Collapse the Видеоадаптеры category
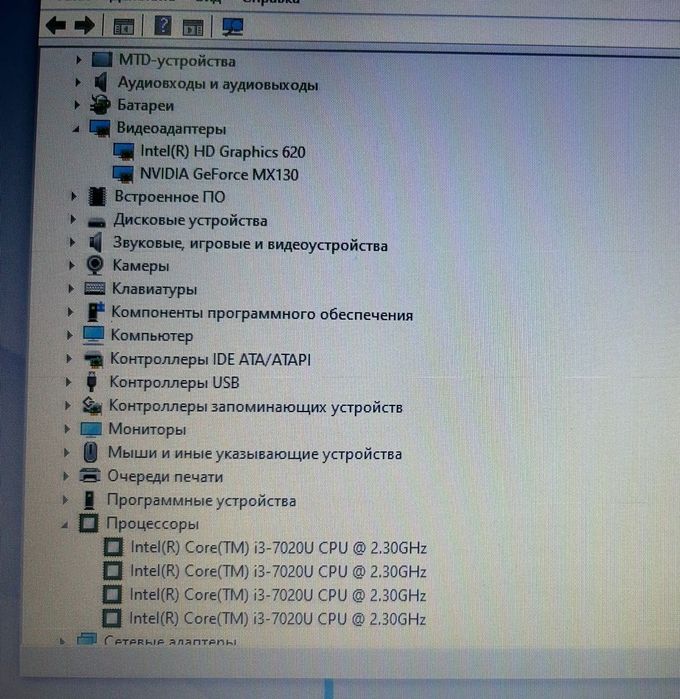The width and height of the screenshot is (680, 699). pyautogui.click(x=76, y=129)
